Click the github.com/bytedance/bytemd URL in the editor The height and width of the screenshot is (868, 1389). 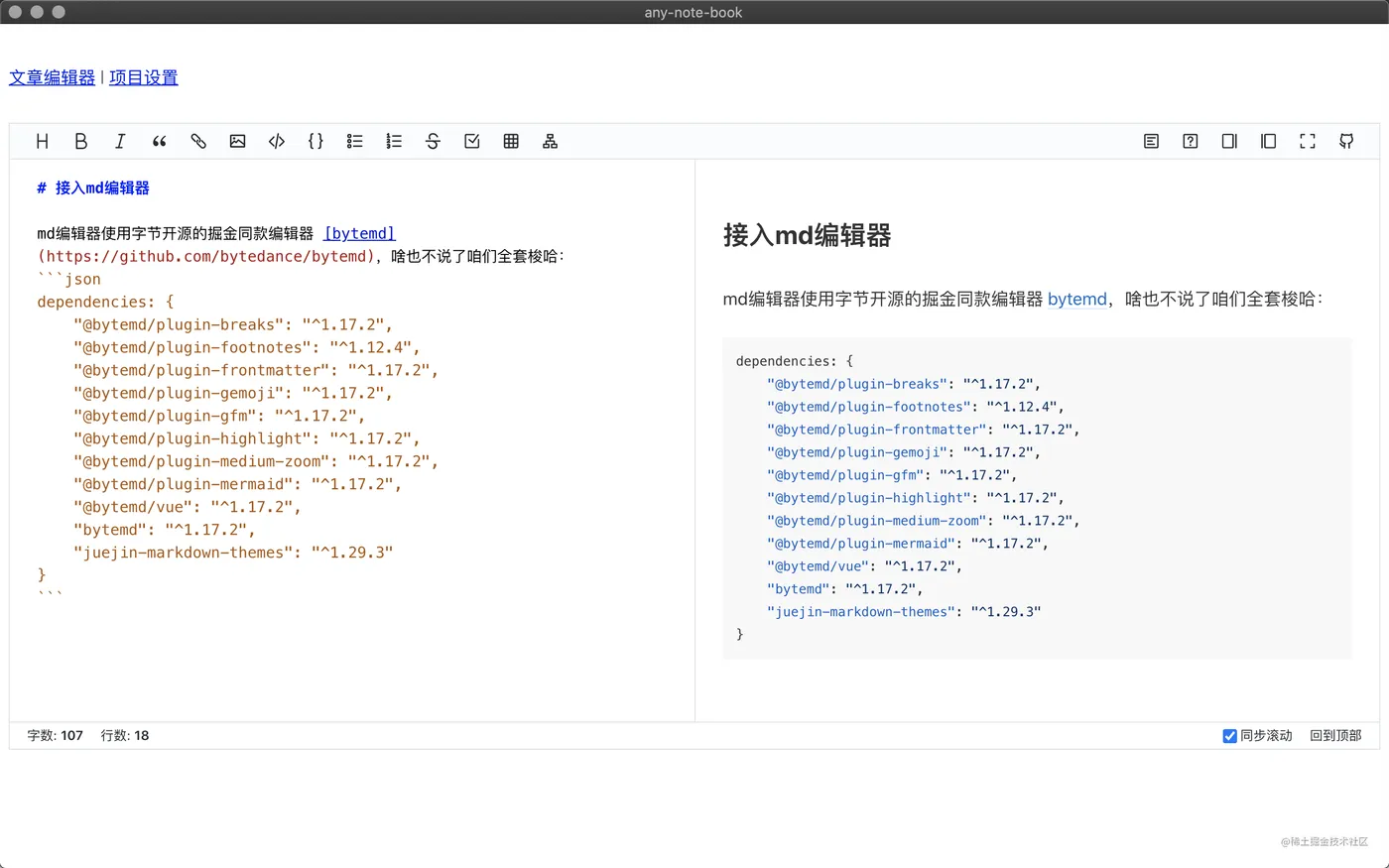pyautogui.click(x=206, y=256)
